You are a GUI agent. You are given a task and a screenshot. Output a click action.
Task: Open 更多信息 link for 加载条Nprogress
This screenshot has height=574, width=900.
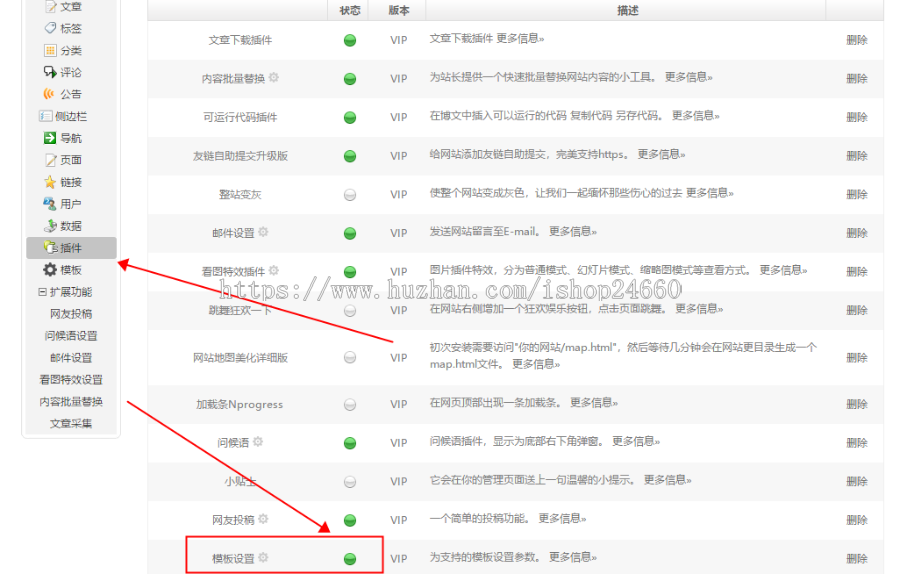point(594,402)
